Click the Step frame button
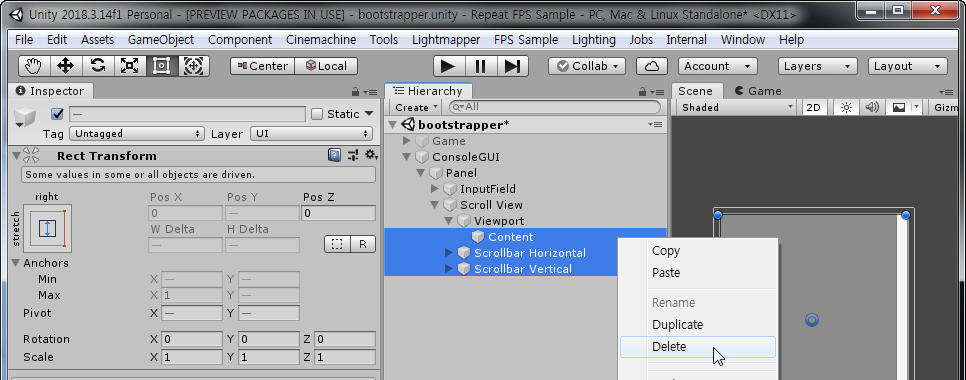This screenshot has width=966, height=380. tap(513, 66)
